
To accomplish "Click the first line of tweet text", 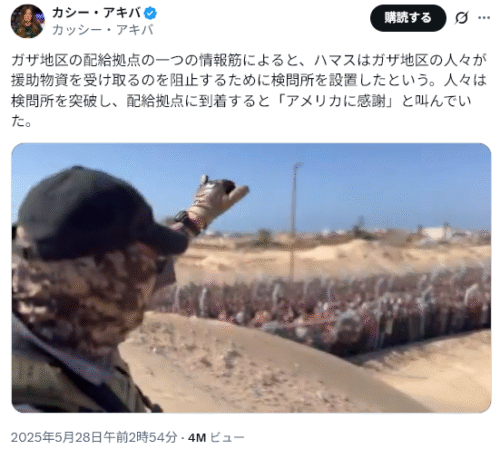I will click(x=249, y=60).
